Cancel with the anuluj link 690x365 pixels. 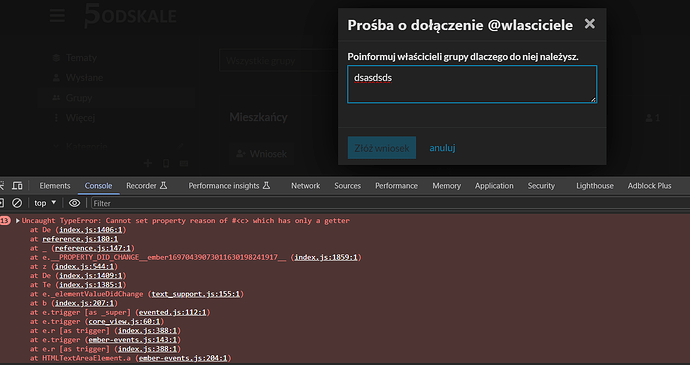(x=442, y=148)
